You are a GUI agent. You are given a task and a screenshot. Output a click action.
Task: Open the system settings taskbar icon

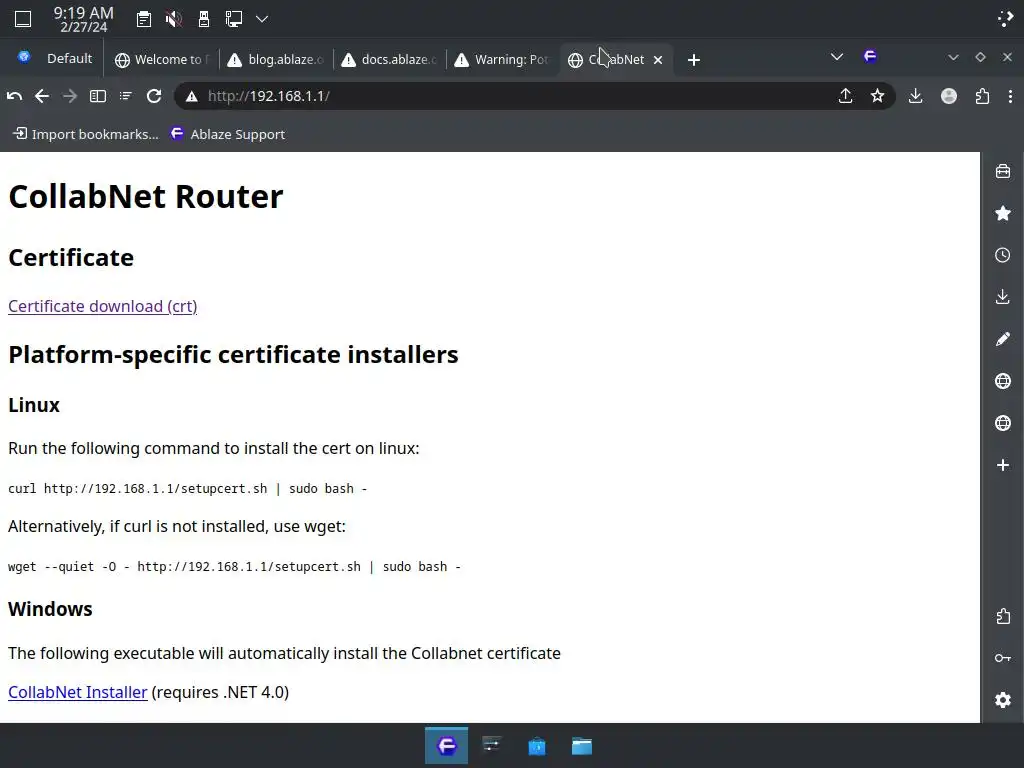click(x=492, y=746)
